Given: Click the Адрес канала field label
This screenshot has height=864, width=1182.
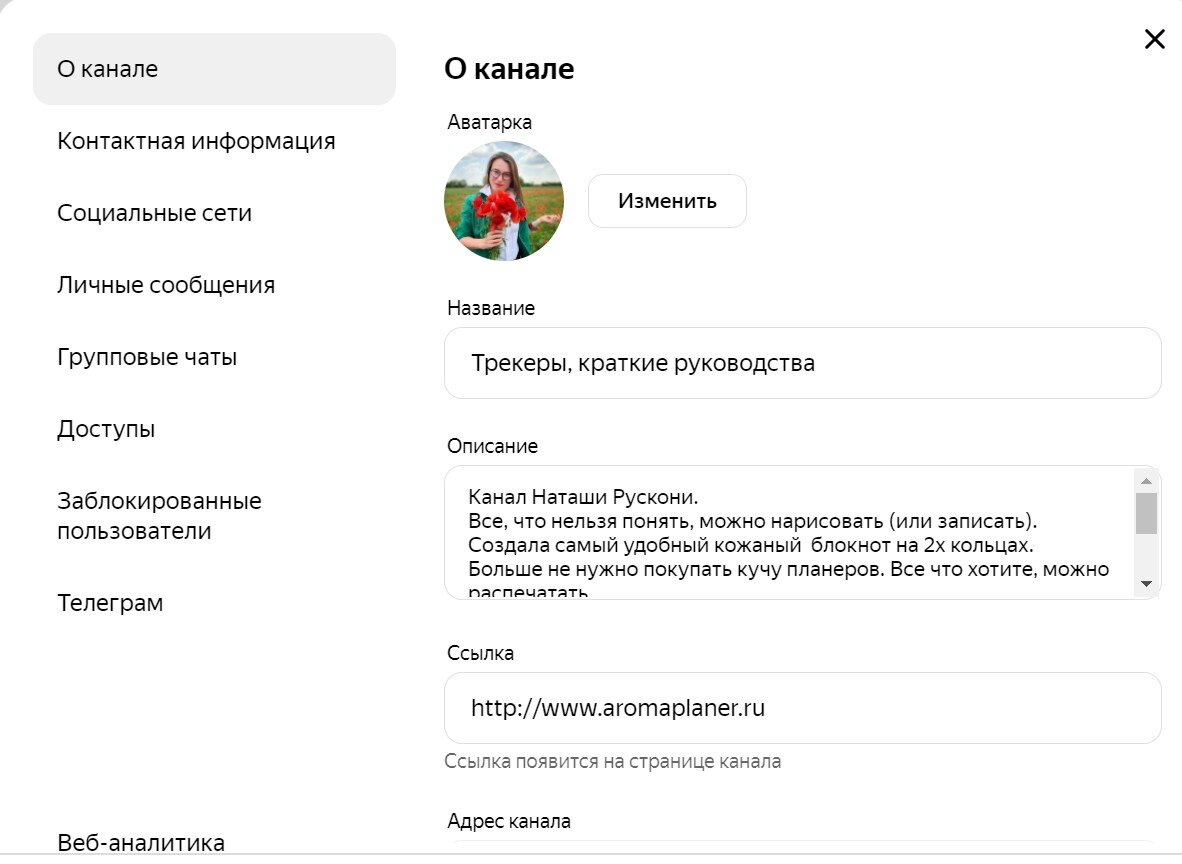Looking at the screenshot, I should 507,820.
